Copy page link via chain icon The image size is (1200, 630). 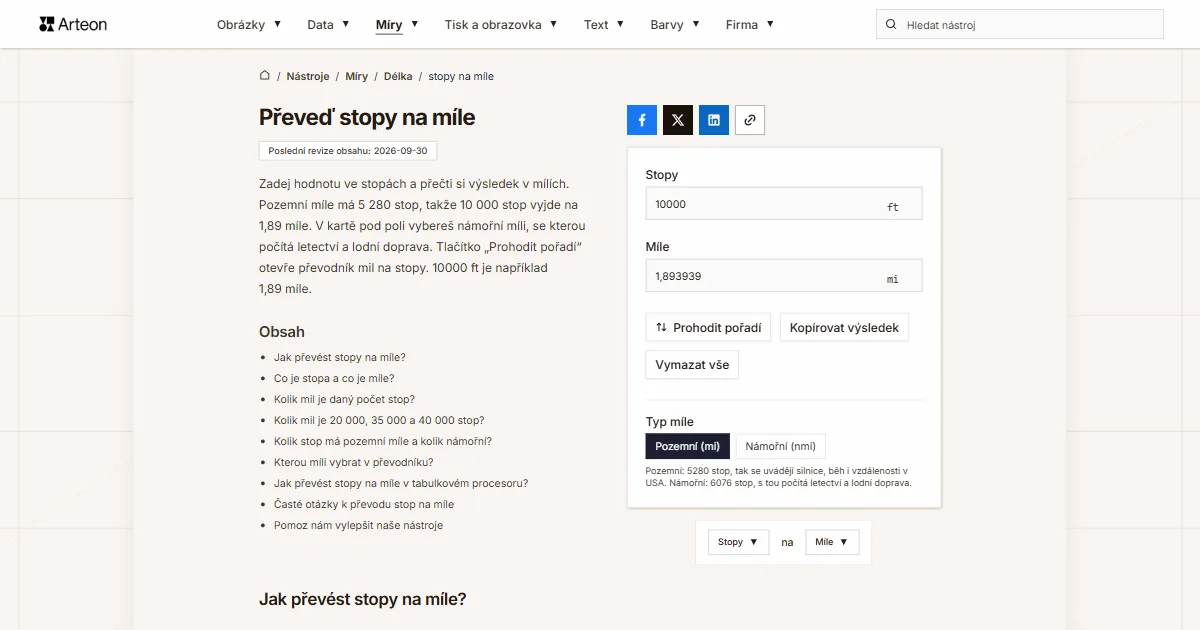[x=750, y=120]
